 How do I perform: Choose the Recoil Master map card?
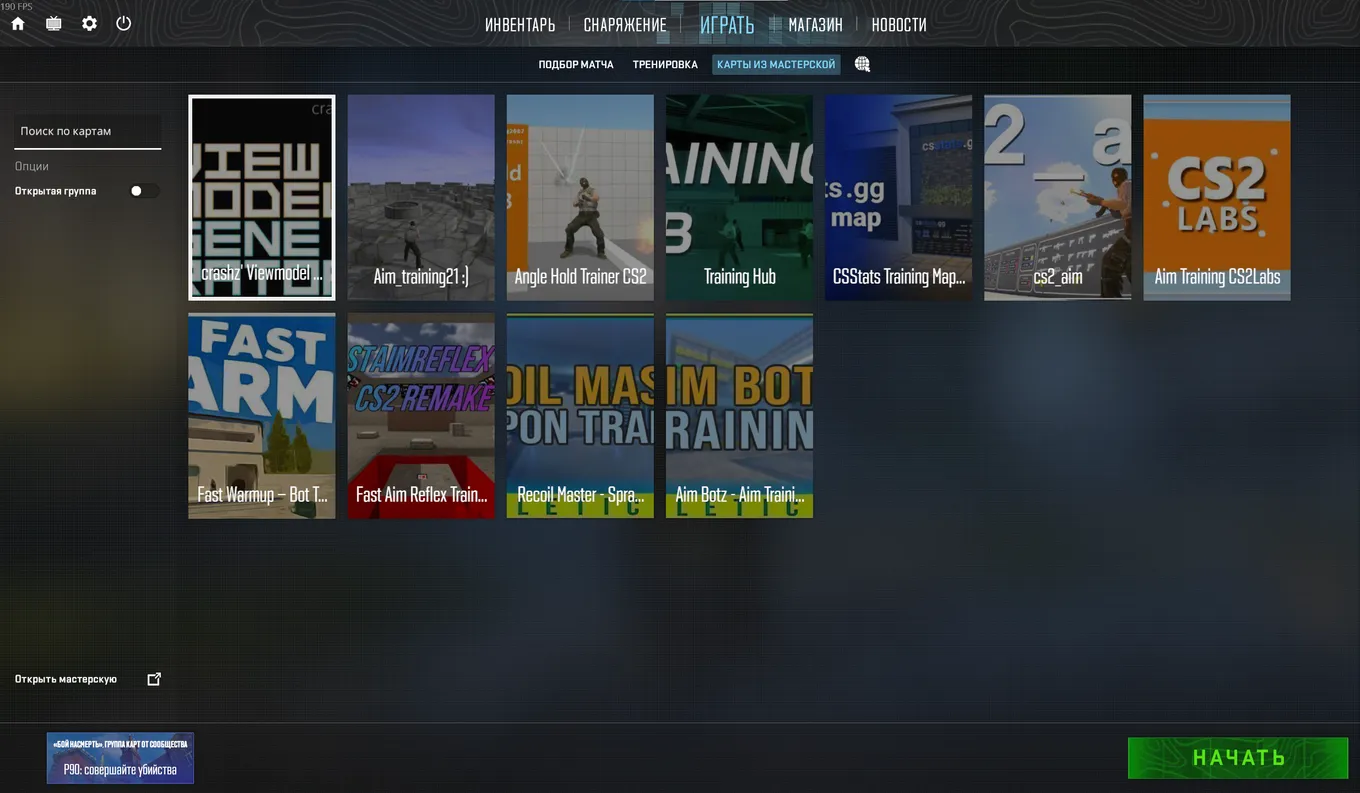point(580,416)
